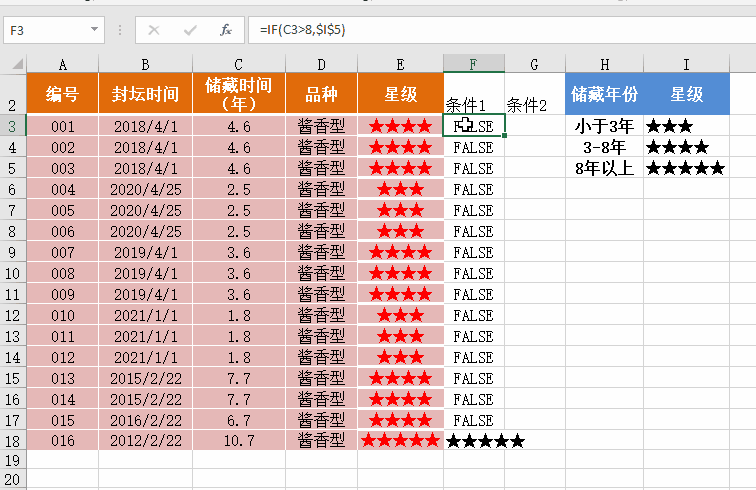Screen dimensions: 756x490
Task: Select storage time 1.8 in row 12
Action: pyautogui.click(x=239, y=315)
